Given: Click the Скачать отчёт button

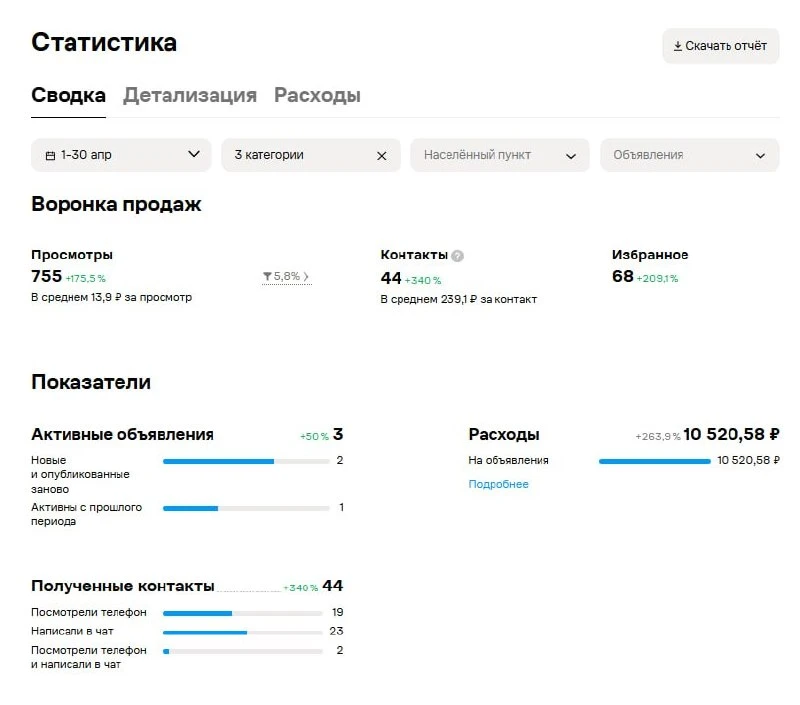Looking at the screenshot, I should (x=720, y=46).
